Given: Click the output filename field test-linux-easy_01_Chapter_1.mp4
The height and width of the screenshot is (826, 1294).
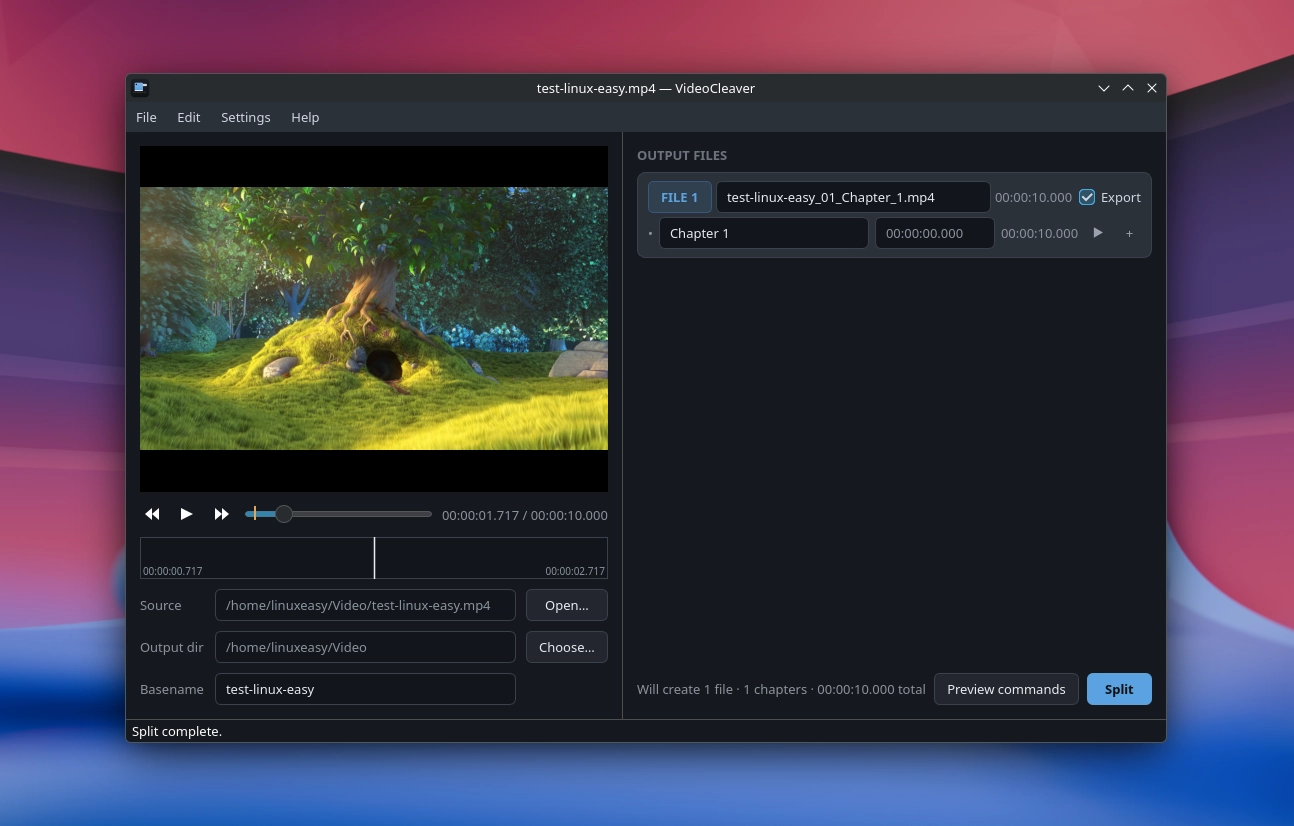Looking at the screenshot, I should (x=853, y=197).
